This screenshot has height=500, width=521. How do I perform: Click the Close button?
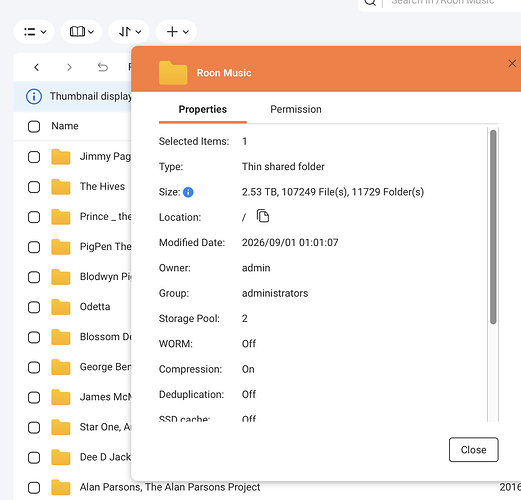click(473, 450)
